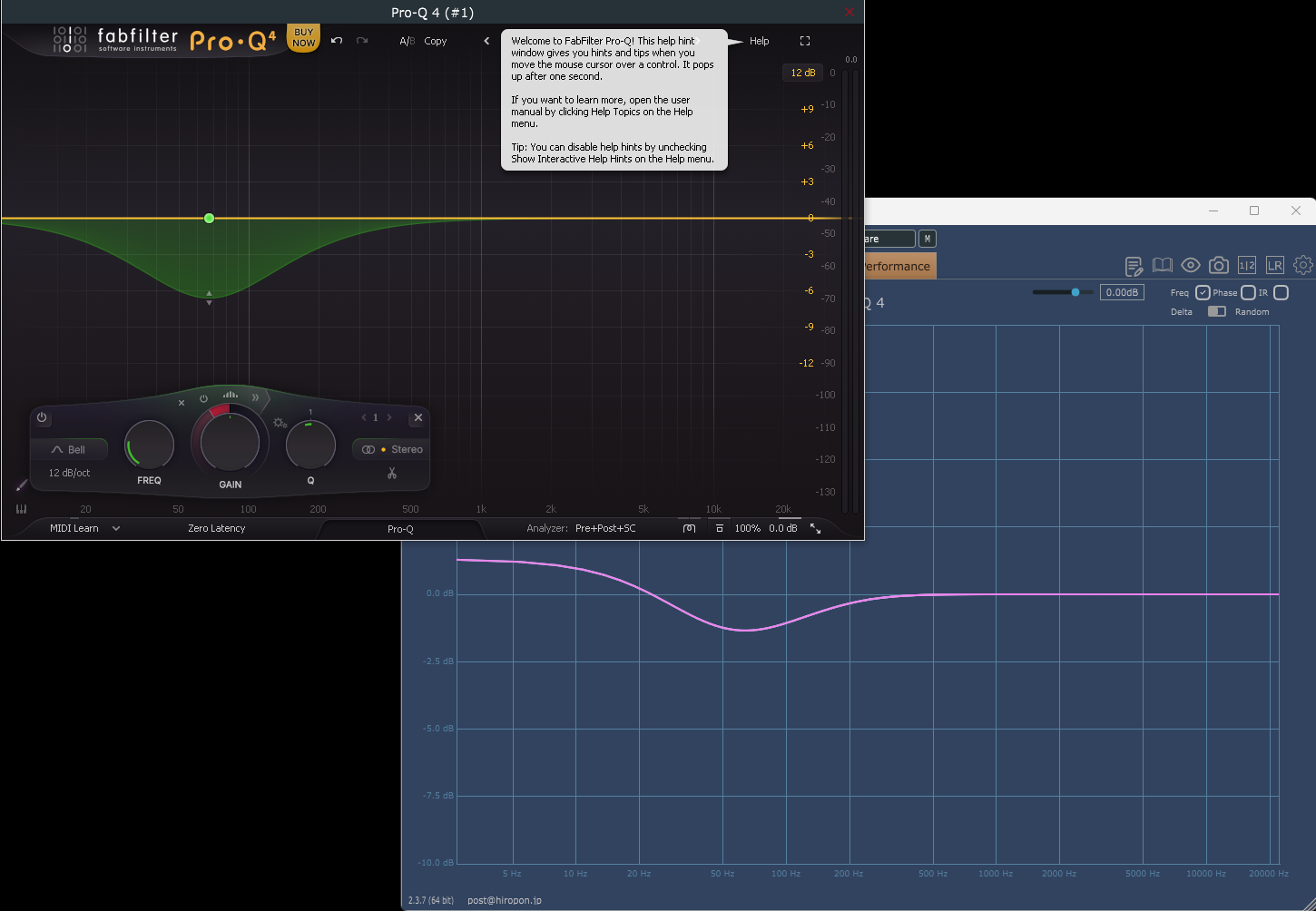Click the M button in analyzer window
The height and width of the screenshot is (911, 1316).
[x=927, y=239]
